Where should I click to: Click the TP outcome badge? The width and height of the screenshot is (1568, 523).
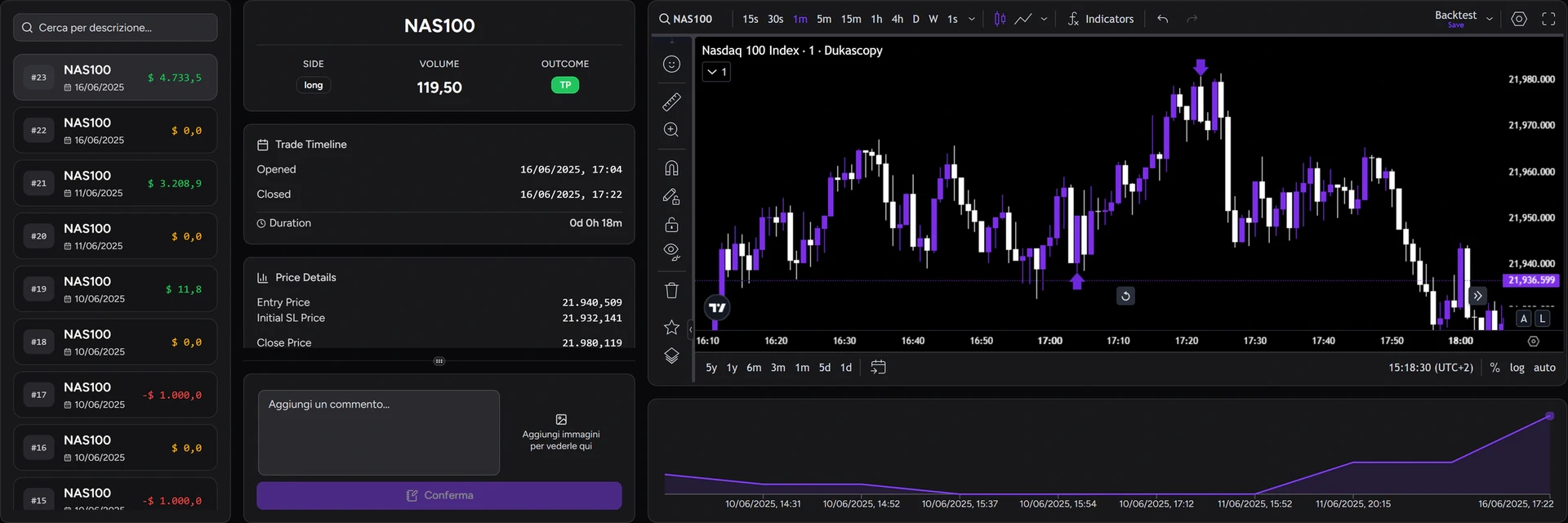click(x=565, y=85)
